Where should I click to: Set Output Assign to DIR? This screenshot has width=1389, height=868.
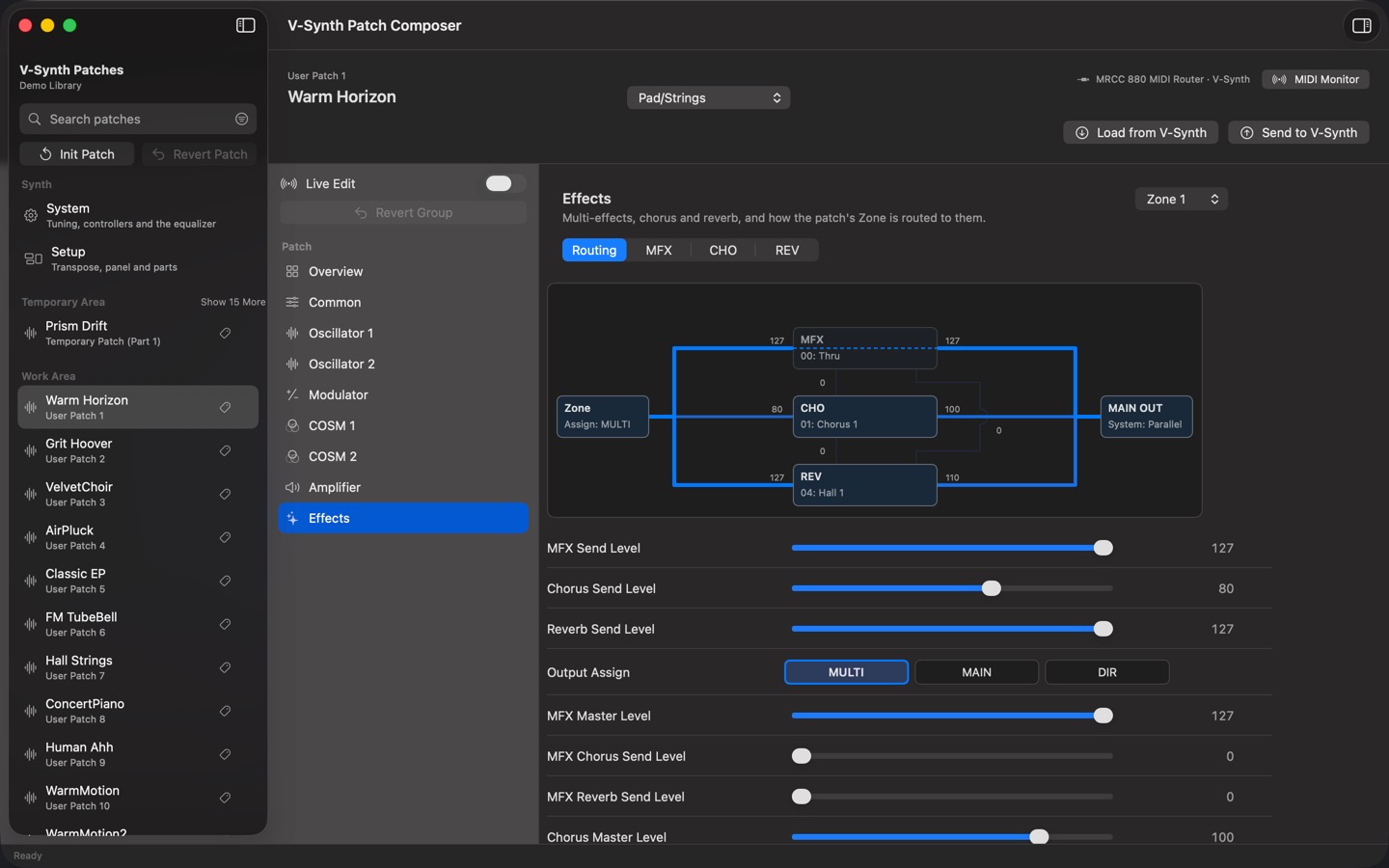[1107, 672]
